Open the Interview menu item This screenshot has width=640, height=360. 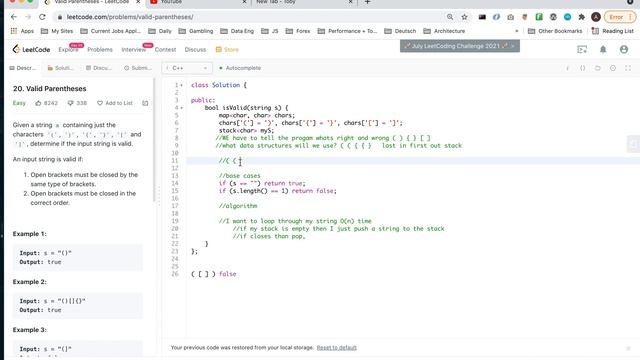133,50
